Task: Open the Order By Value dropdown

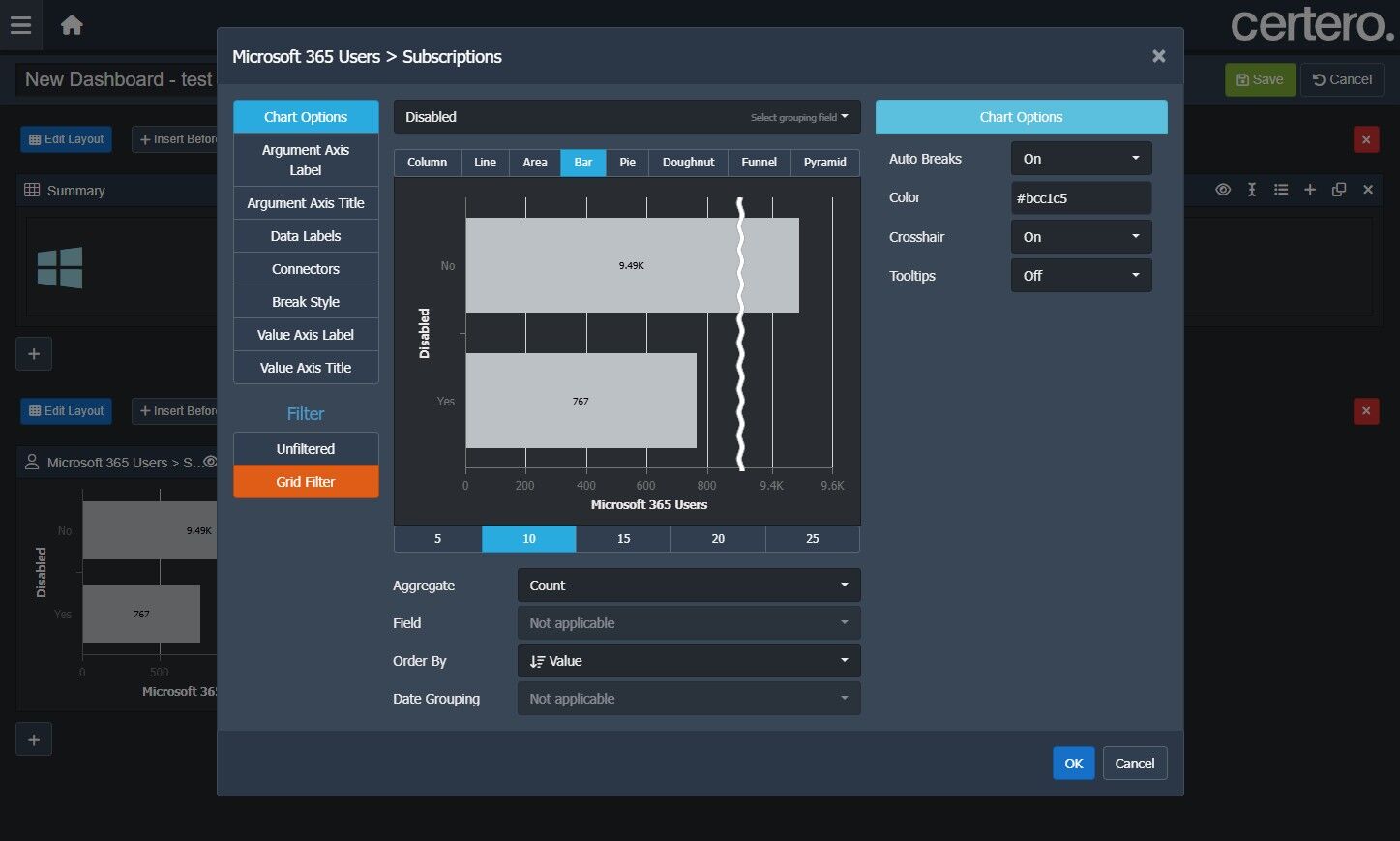Action: coord(688,661)
